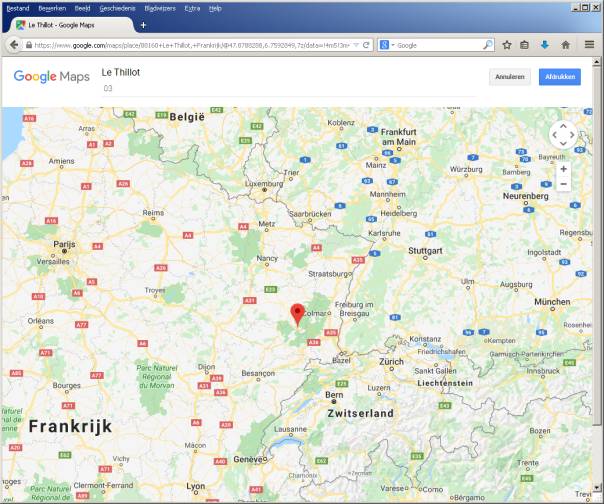Open the Bladwijzers menu
This screenshot has height=504, width=604.
(x=160, y=8)
